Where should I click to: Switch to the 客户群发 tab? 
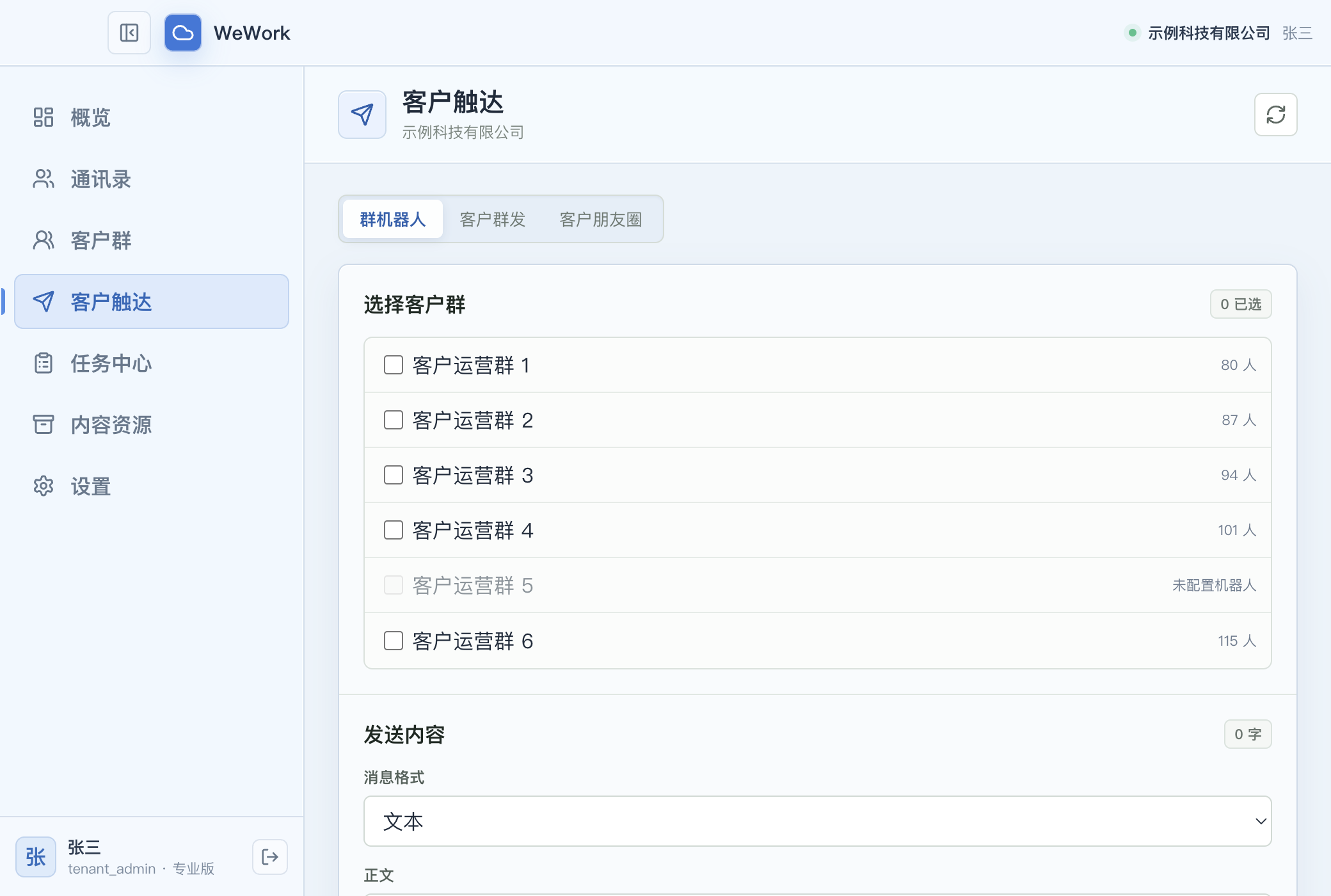(493, 219)
